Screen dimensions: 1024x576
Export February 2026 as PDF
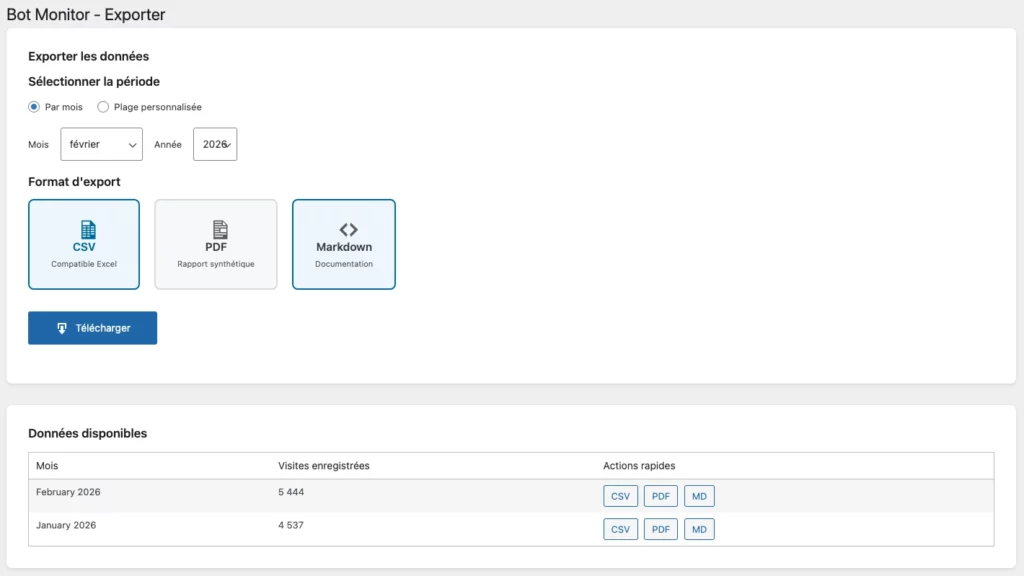[660, 496]
